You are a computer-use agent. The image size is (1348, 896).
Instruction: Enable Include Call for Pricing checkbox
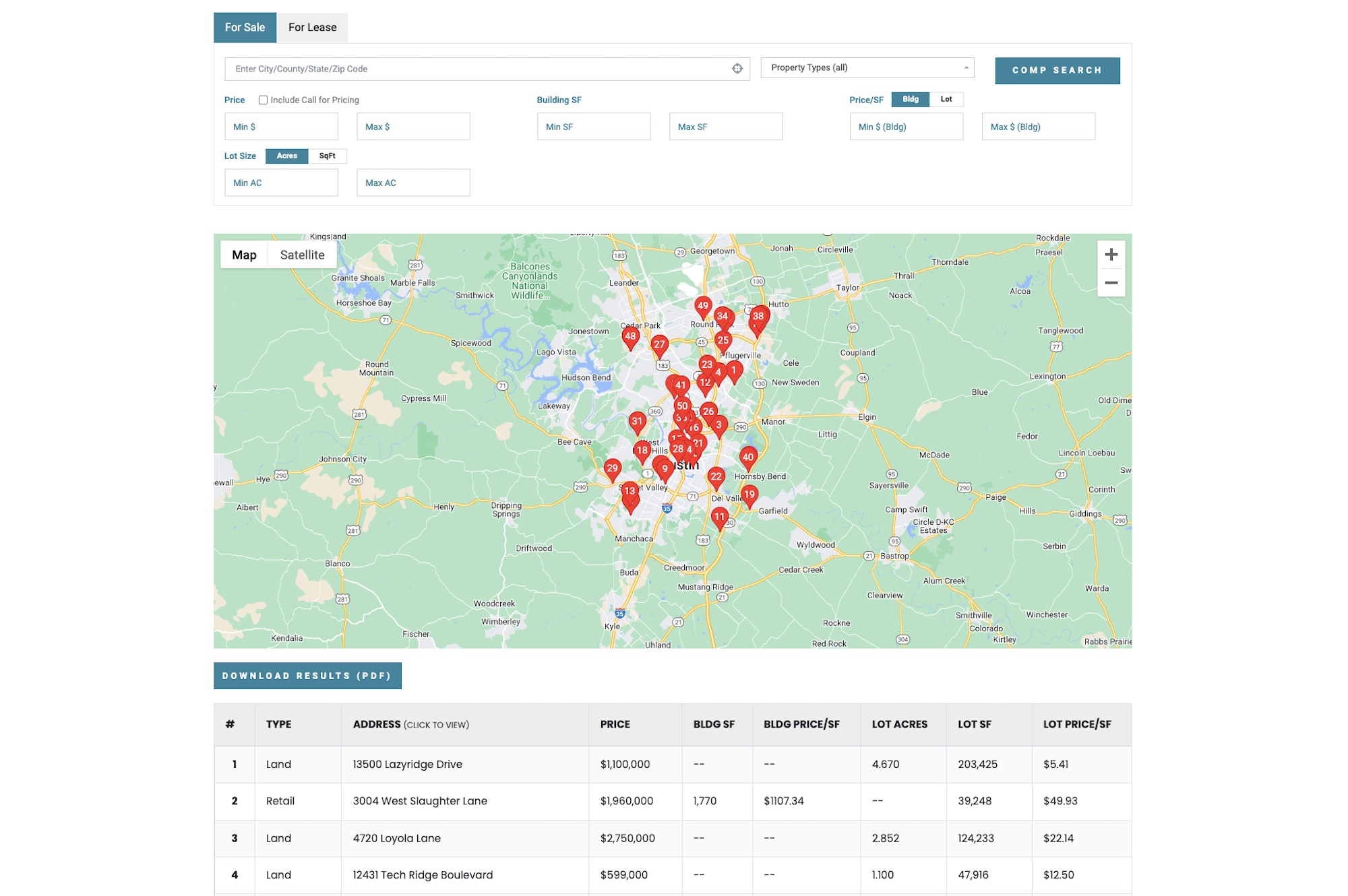pos(263,100)
